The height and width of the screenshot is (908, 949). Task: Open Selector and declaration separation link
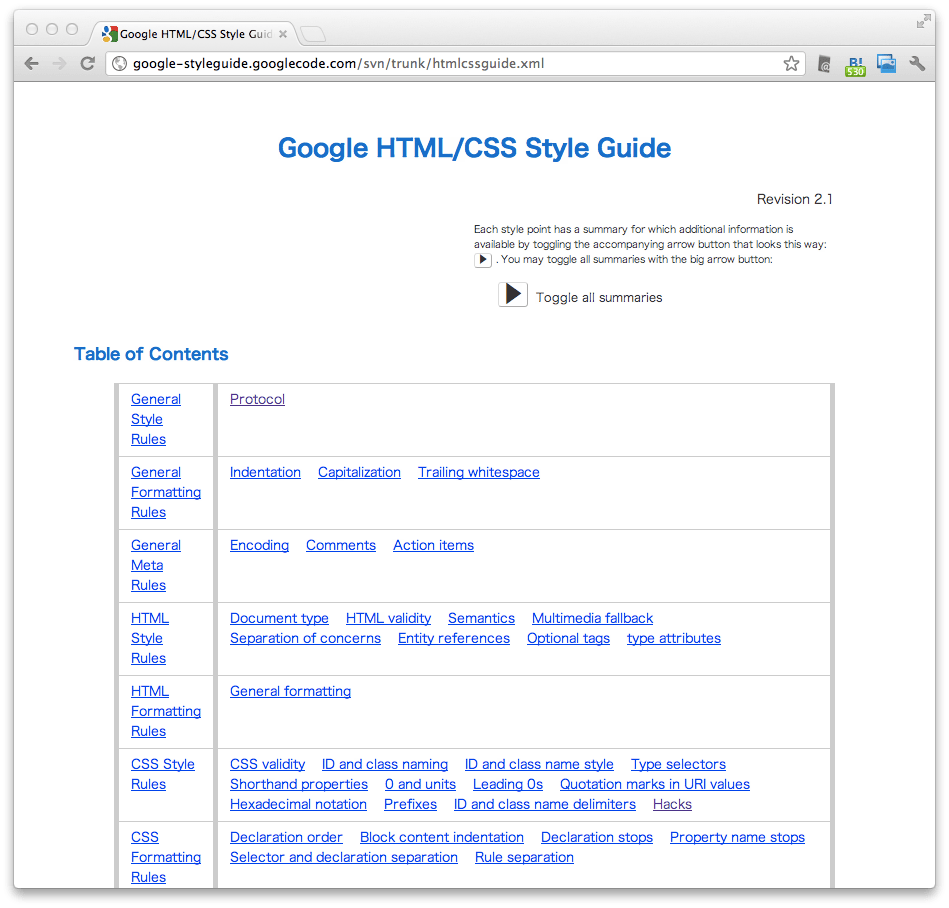pyautogui.click(x=344, y=857)
